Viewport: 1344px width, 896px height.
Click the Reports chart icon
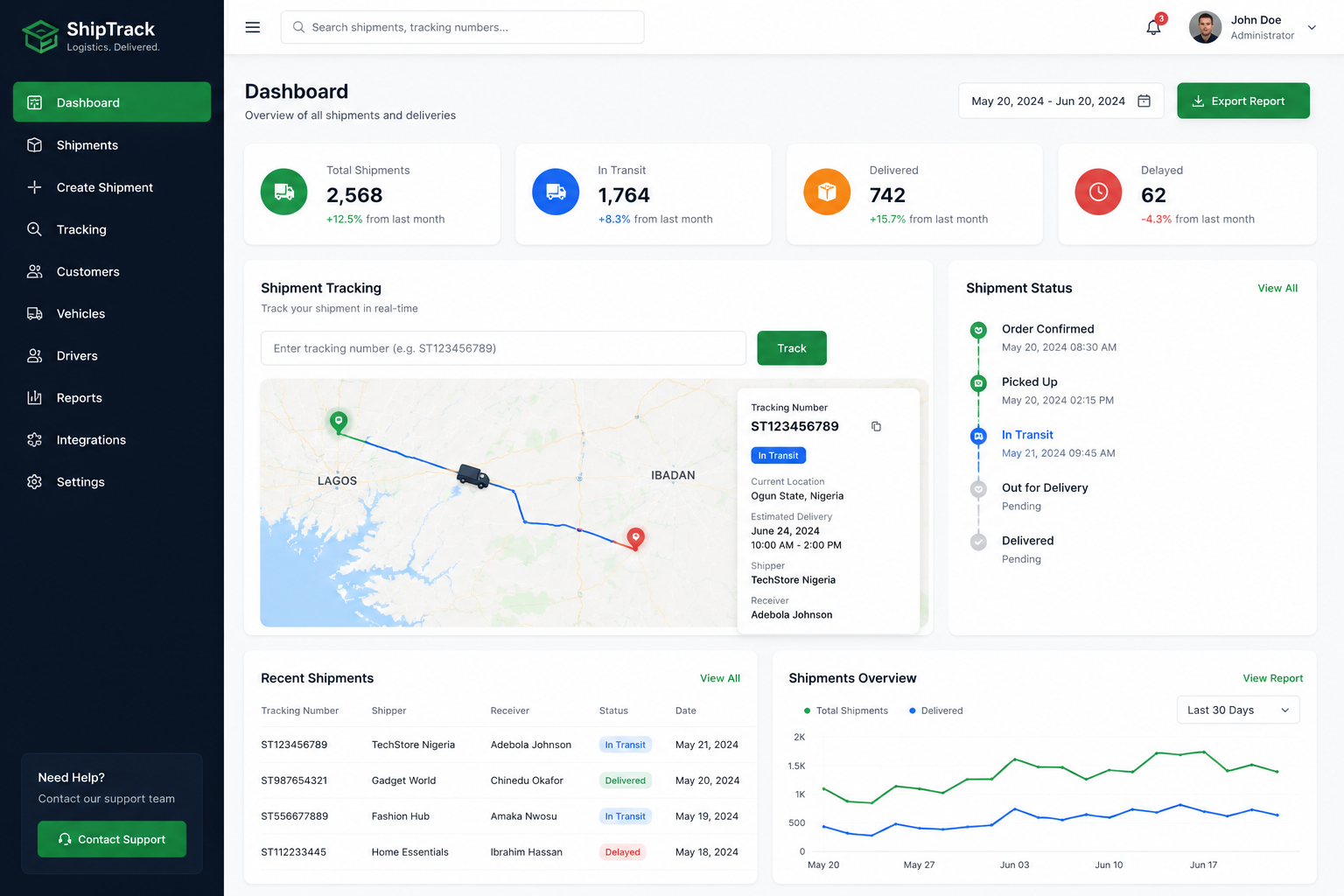pyautogui.click(x=34, y=397)
